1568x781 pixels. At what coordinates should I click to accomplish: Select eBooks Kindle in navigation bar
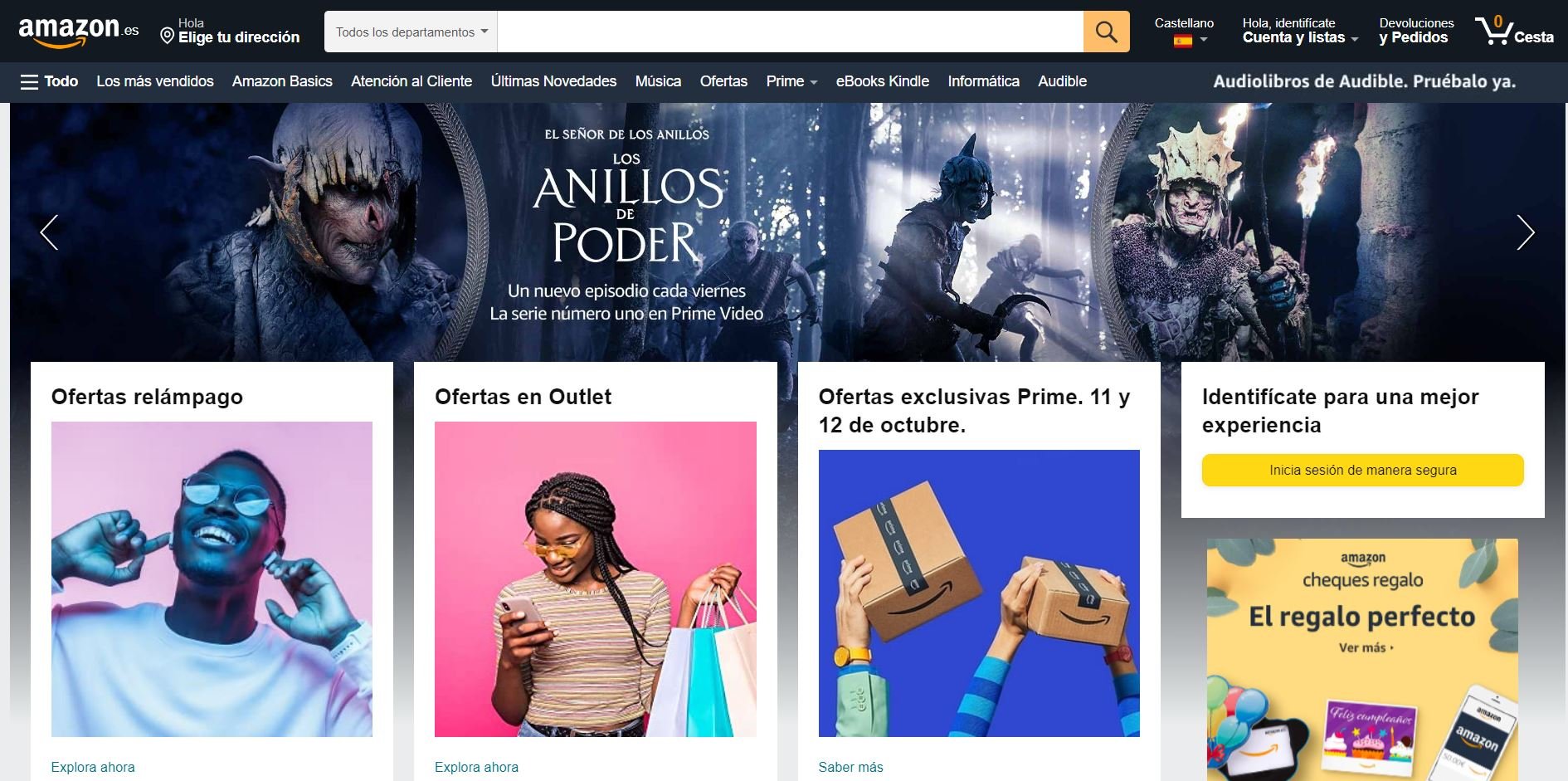click(882, 81)
